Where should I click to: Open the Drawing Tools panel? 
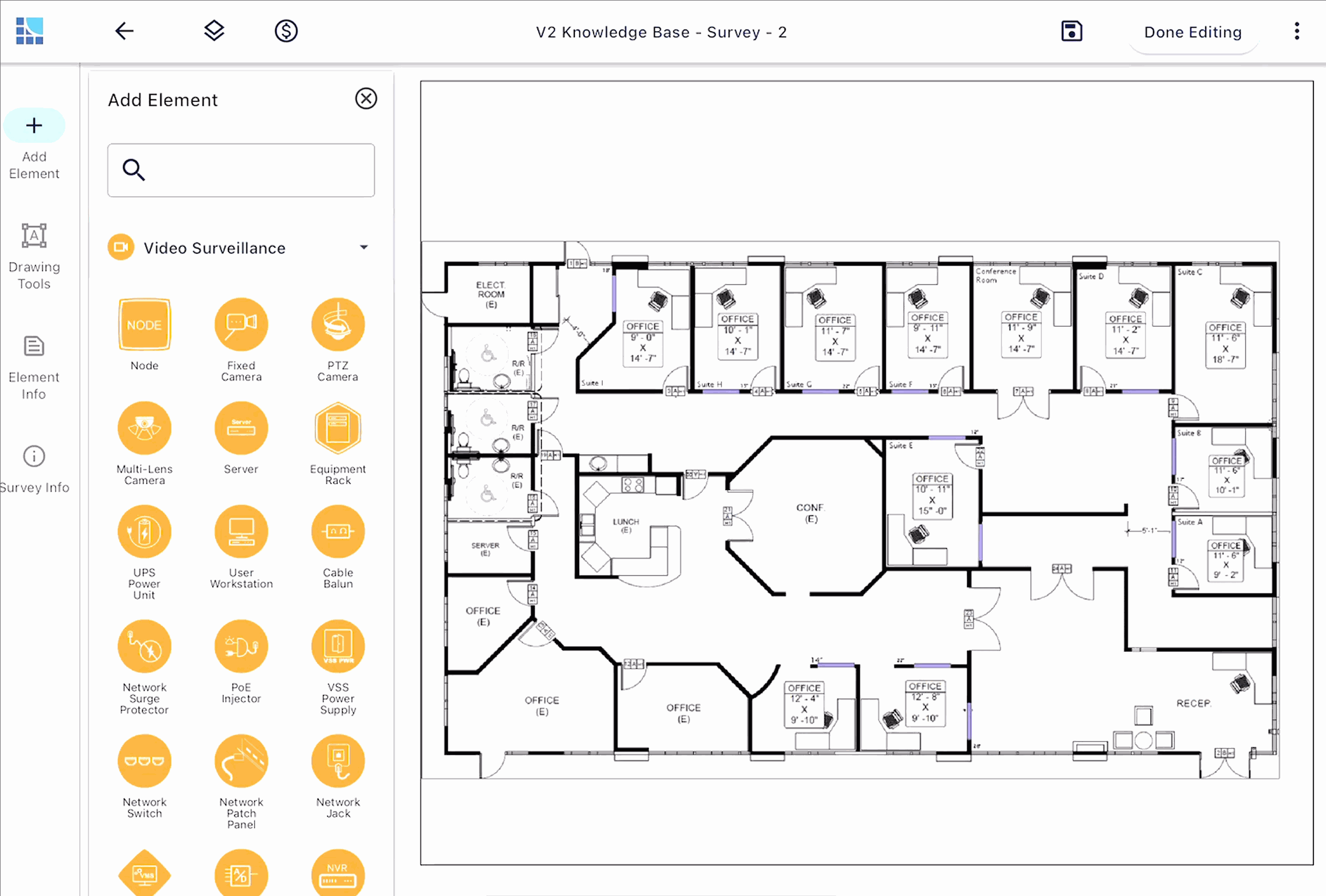(34, 255)
